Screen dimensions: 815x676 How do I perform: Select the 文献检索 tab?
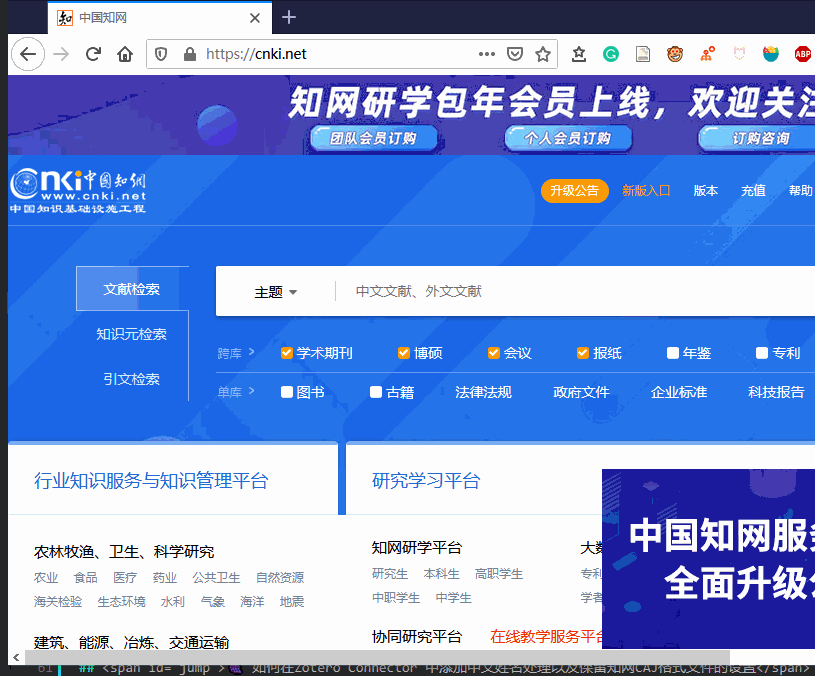click(x=132, y=289)
